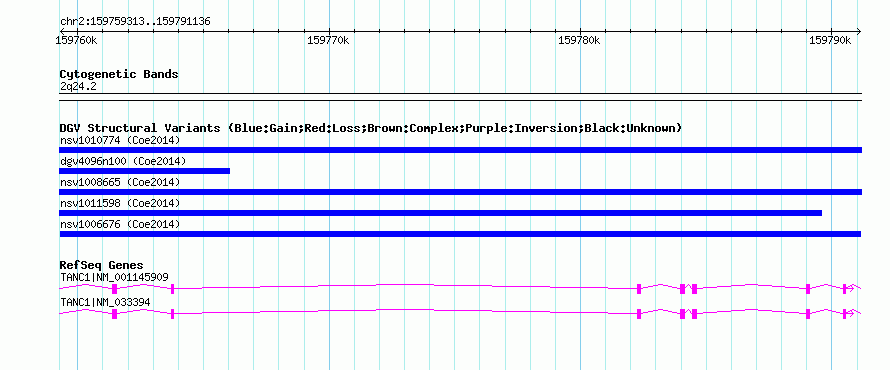
Task: Select the 159790k ruler tick label
Action: (830, 40)
